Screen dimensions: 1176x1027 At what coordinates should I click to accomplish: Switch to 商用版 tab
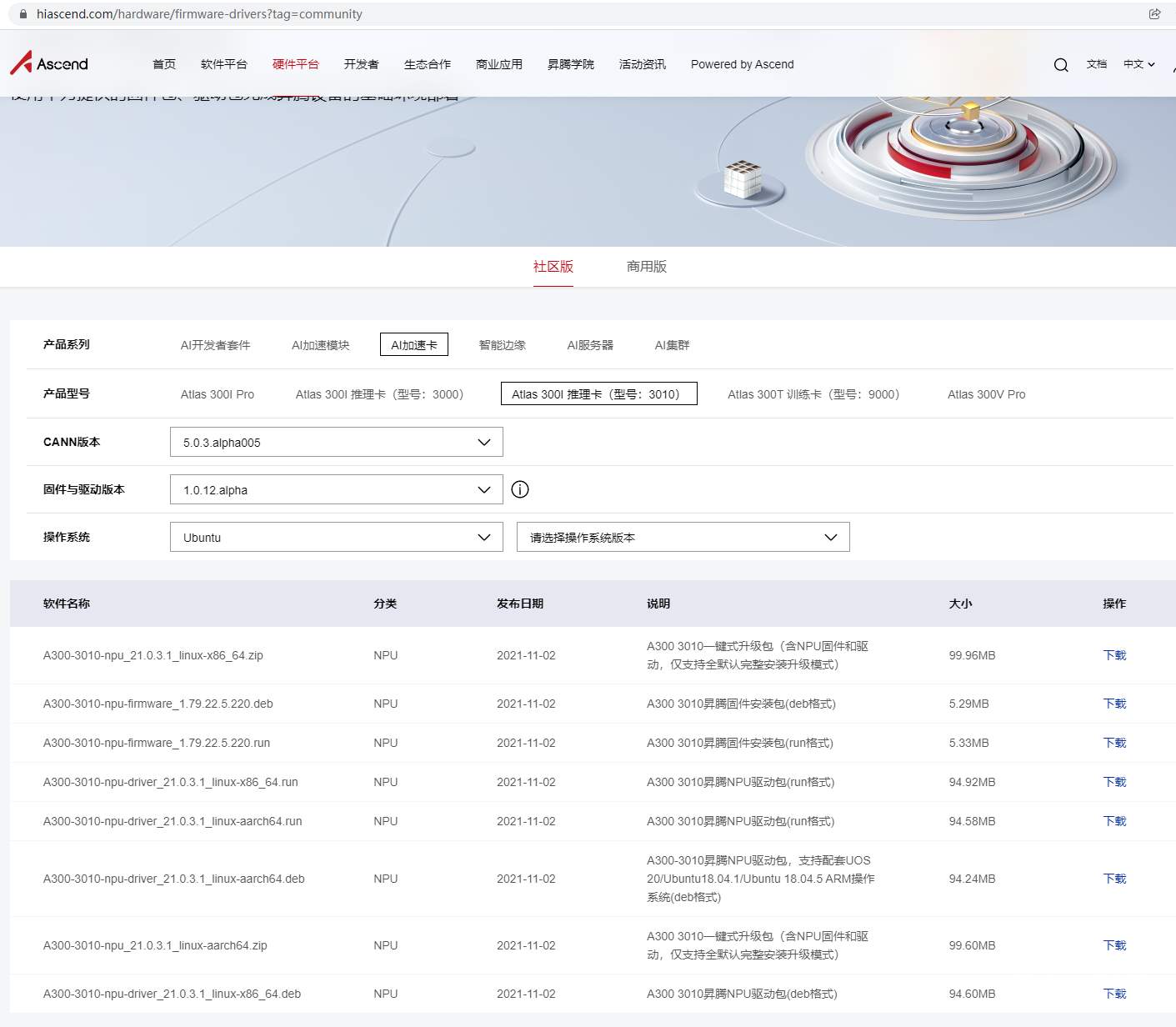pos(647,267)
